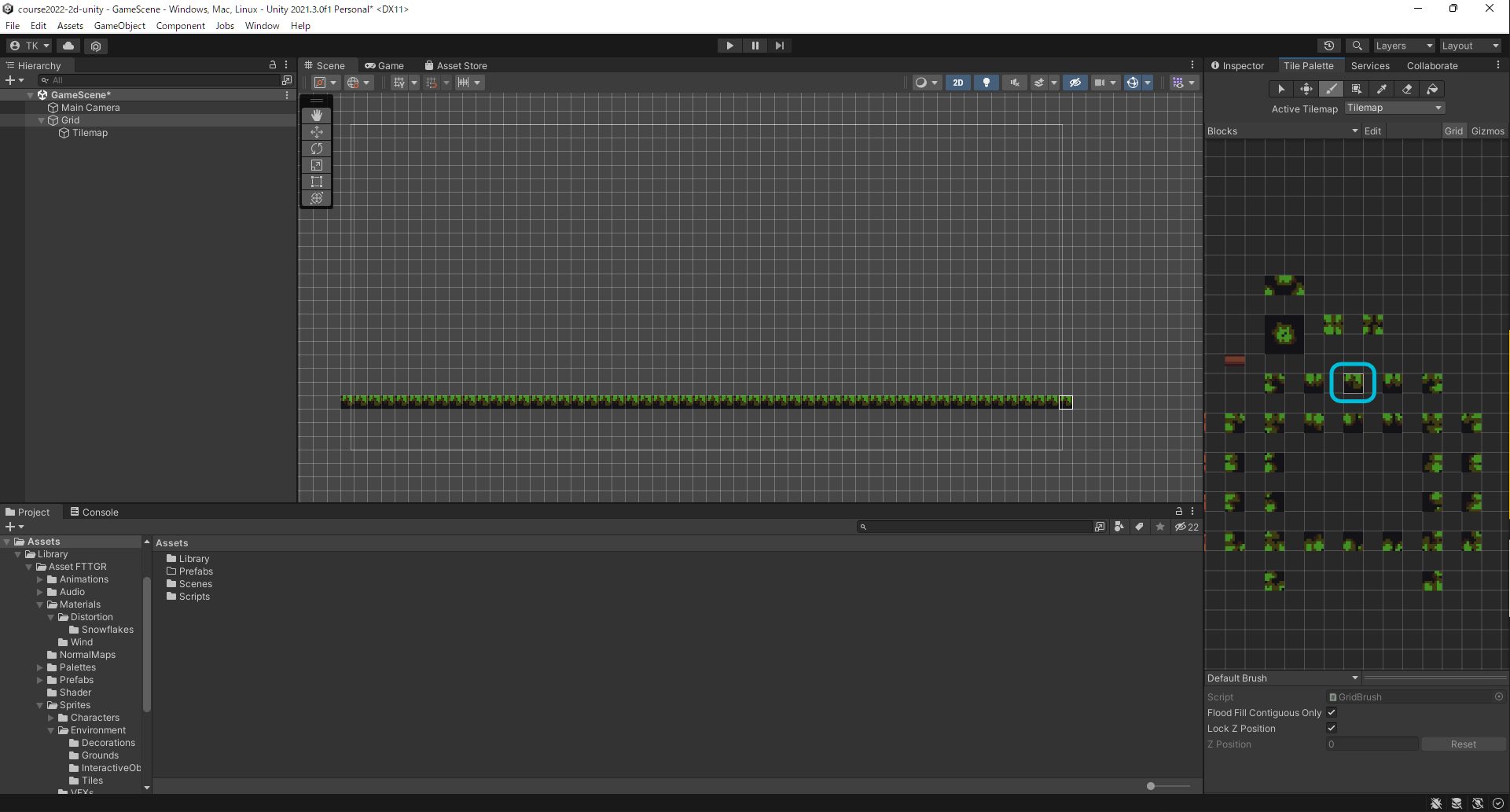Toggle Scene lighting bulb button
This screenshot has height=812, width=1510.
[x=986, y=83]
